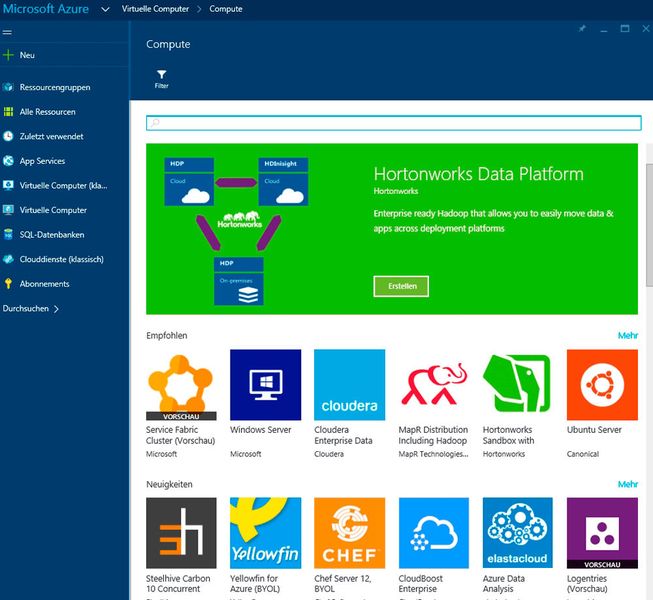Select the Hortonworks Sandbox tile
The image size is (653, 600).
pos(518,385)
